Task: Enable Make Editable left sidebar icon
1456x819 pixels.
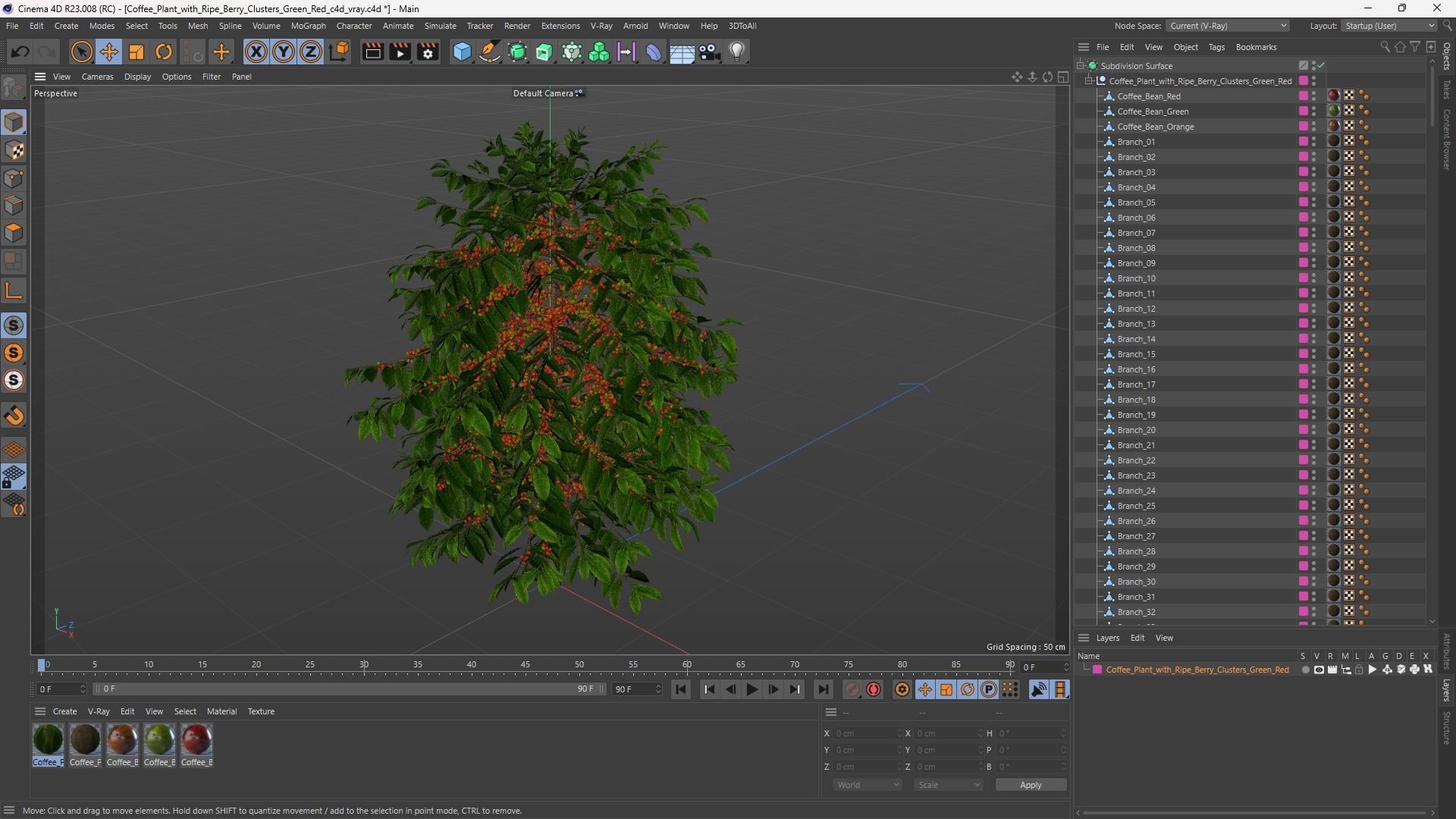Action: (x=14, y=89)
